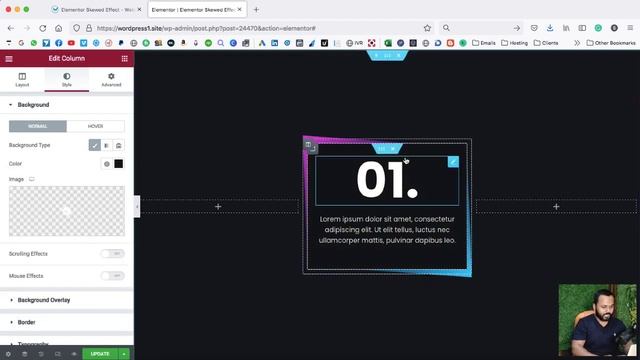Screen dimensions: 640x360
Task: Open the Clients bookmarks folder
Action: pos(546,43)
